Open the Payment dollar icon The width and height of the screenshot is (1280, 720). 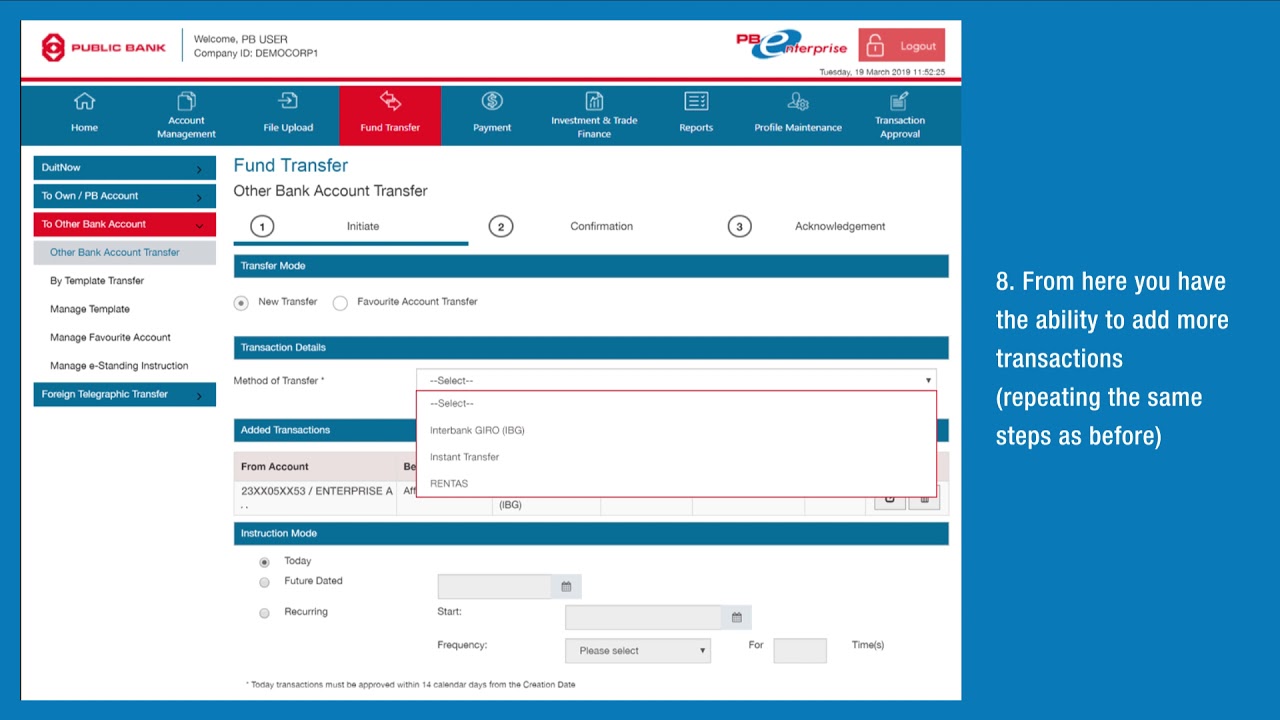[x=492, y=101]
